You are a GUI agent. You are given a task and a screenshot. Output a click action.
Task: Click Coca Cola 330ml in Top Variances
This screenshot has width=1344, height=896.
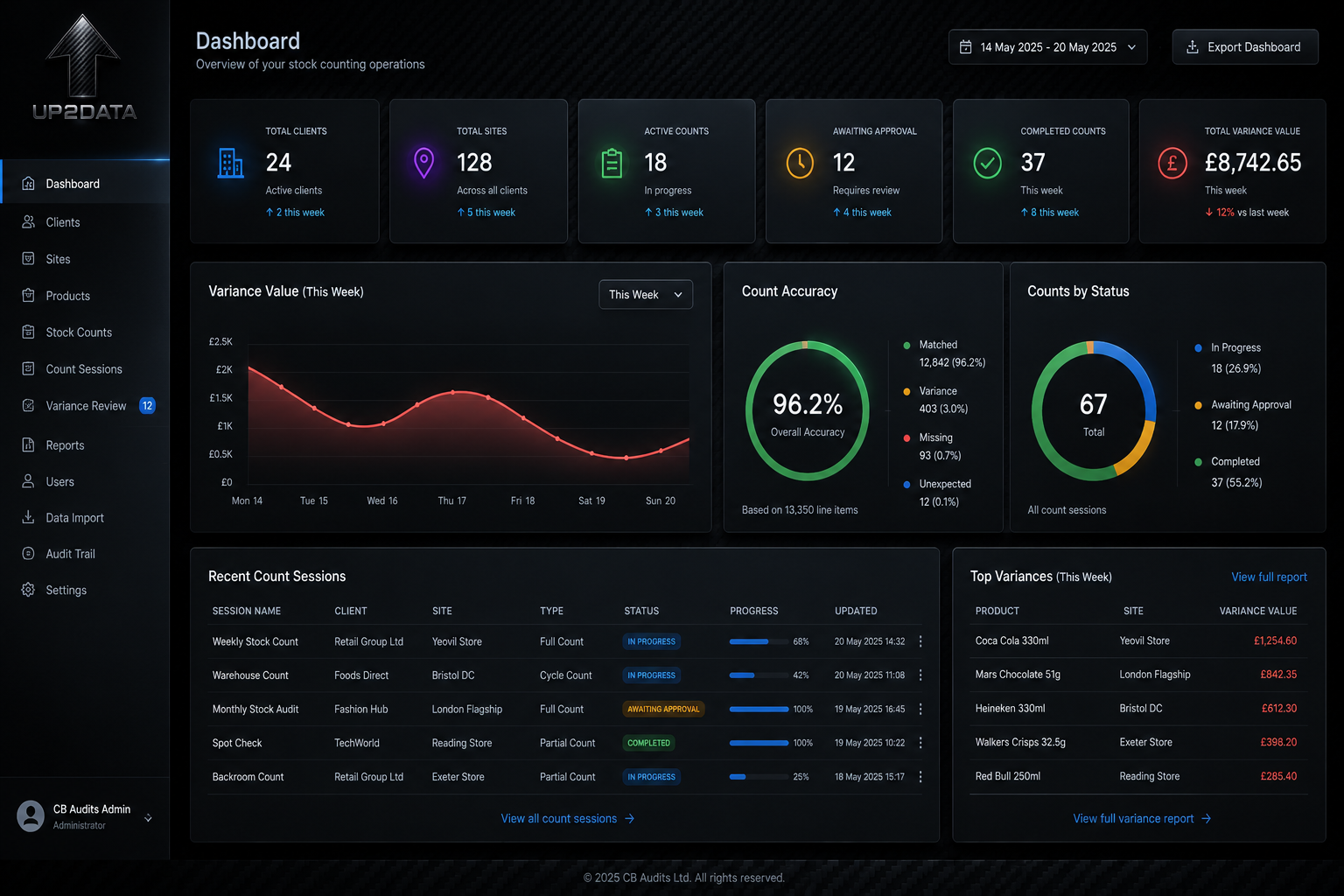(1011, 640)
